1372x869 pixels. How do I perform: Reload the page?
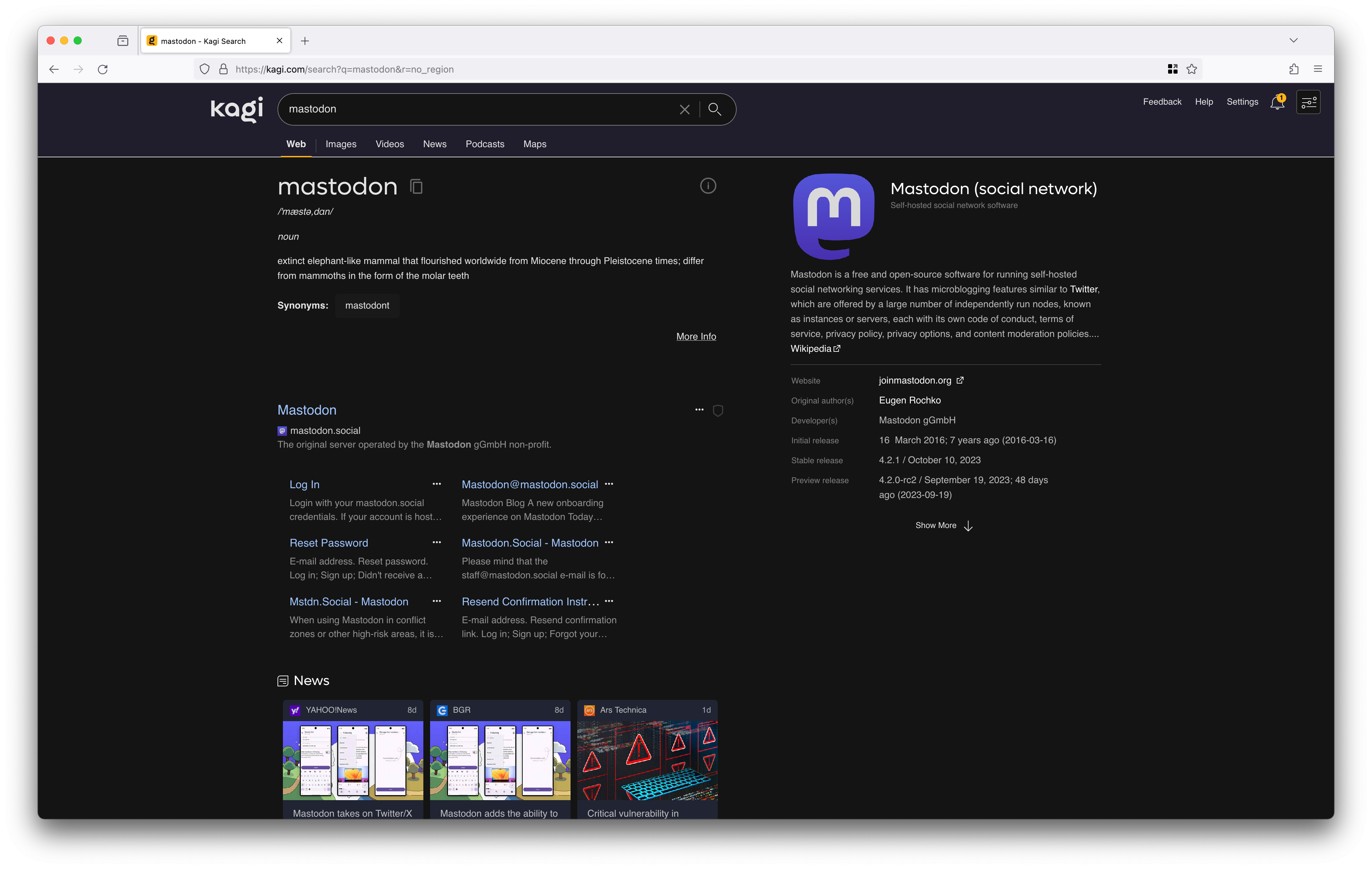103,70
